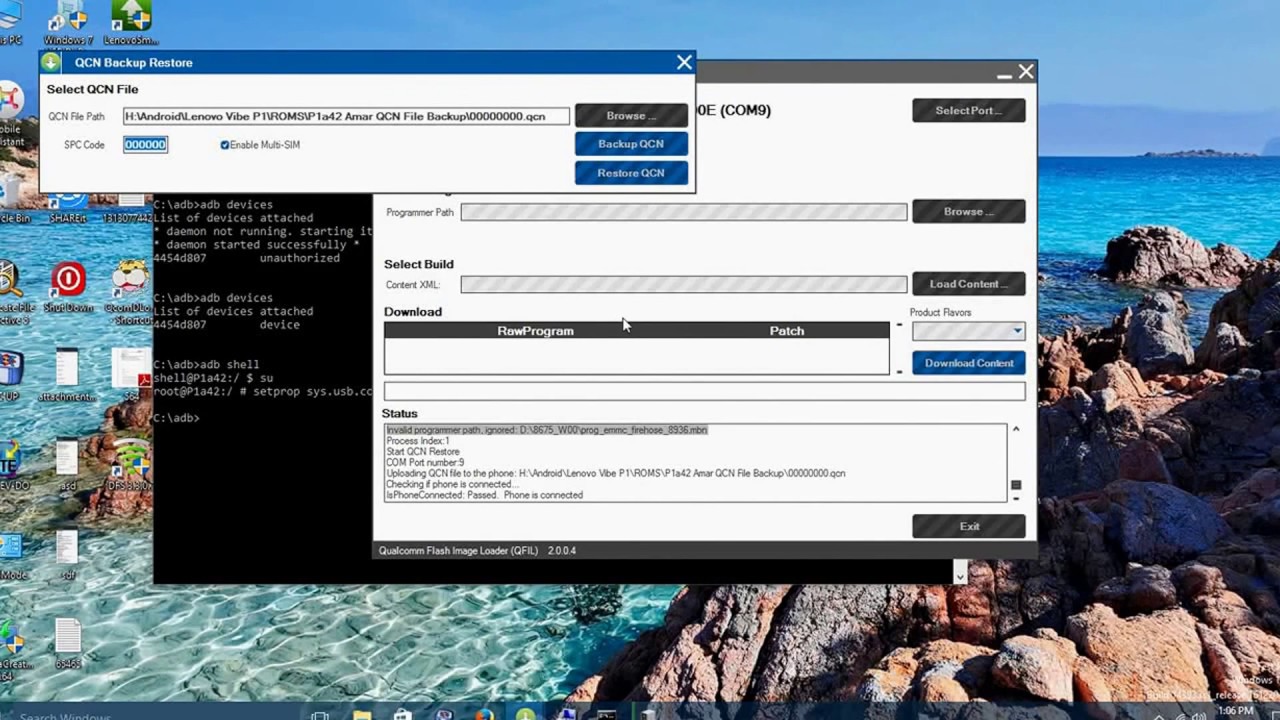
Task: Click the Status log scrollbar thumb
Action: 1016,485
